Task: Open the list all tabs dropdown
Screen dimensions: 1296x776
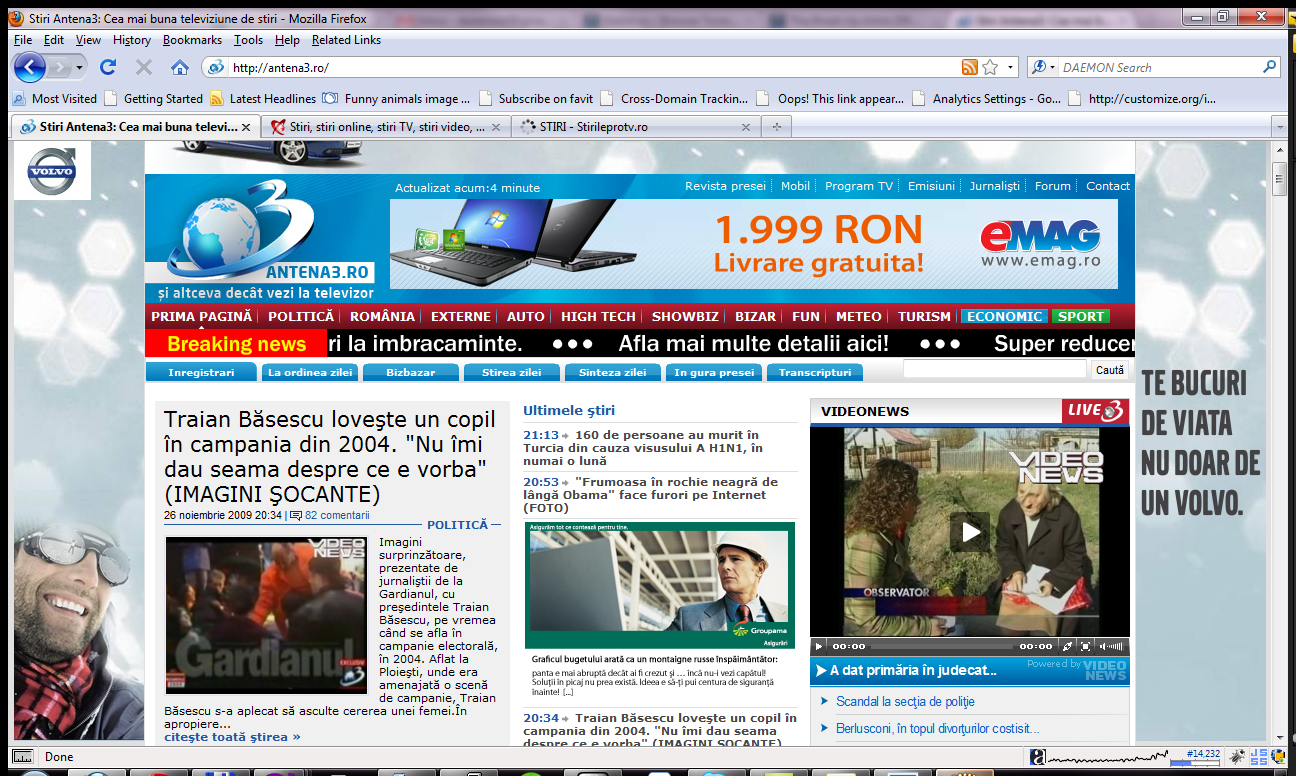Action: [1279, 127]
